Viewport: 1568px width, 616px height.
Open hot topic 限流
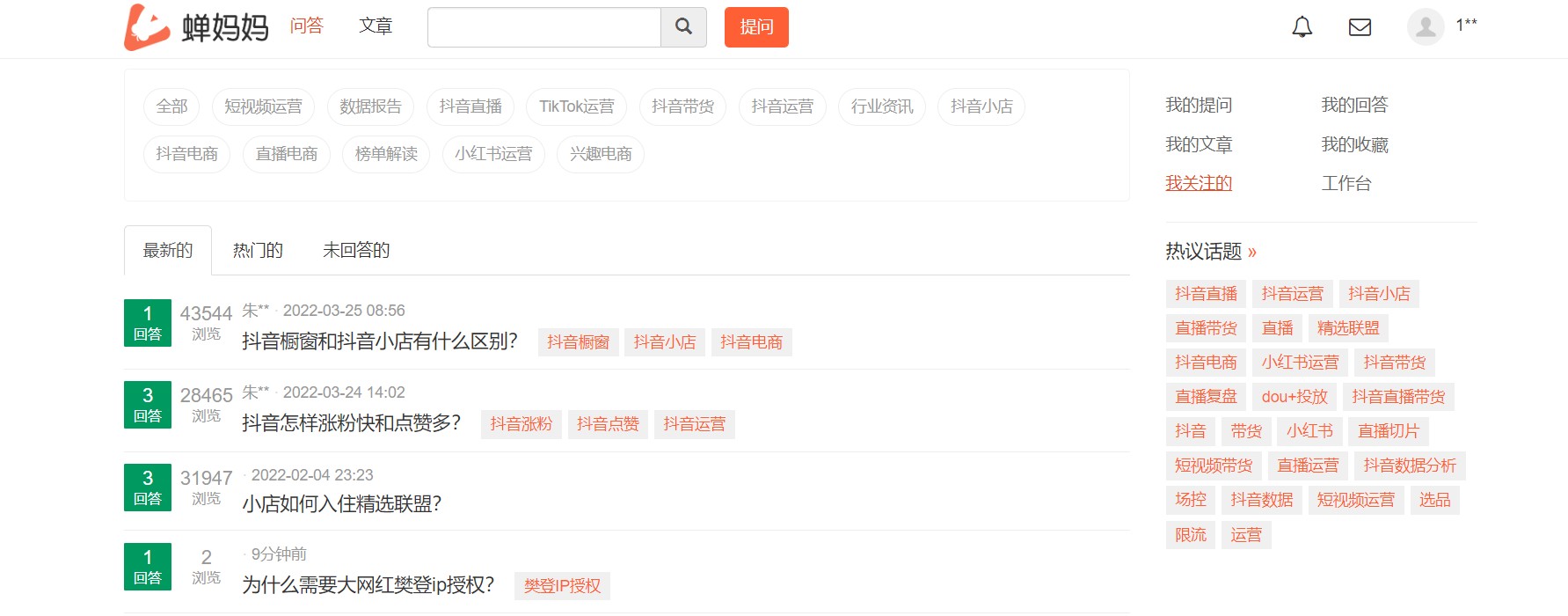coord(1191,535)
